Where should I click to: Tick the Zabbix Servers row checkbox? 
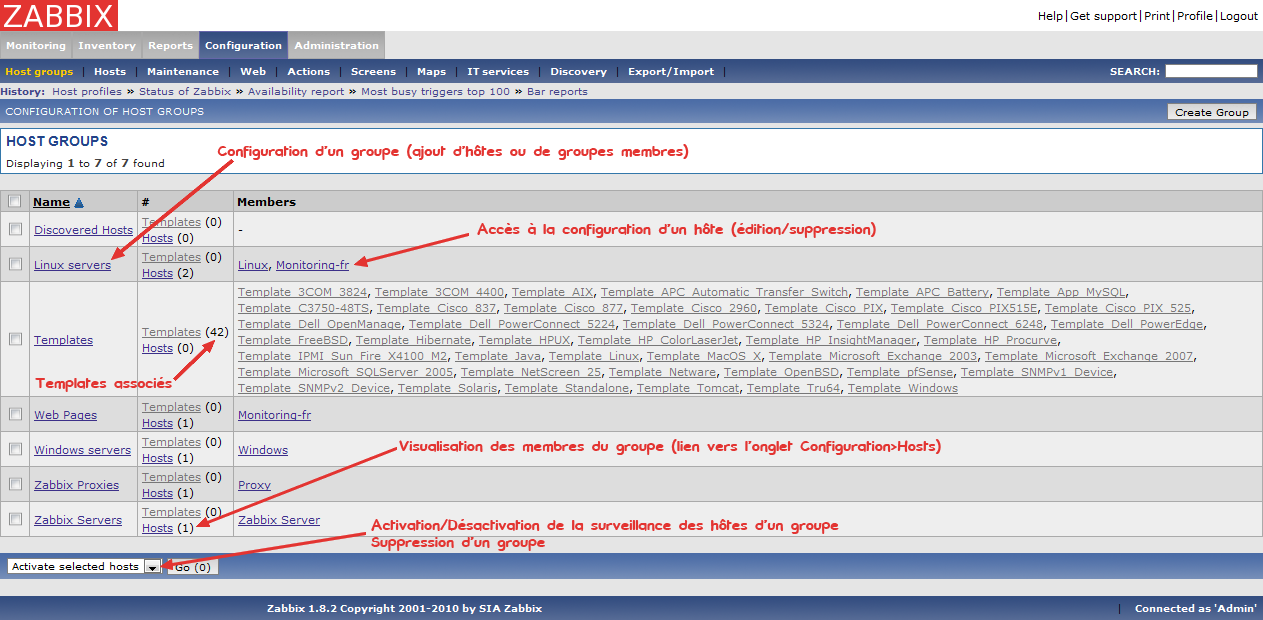point(15,519)
